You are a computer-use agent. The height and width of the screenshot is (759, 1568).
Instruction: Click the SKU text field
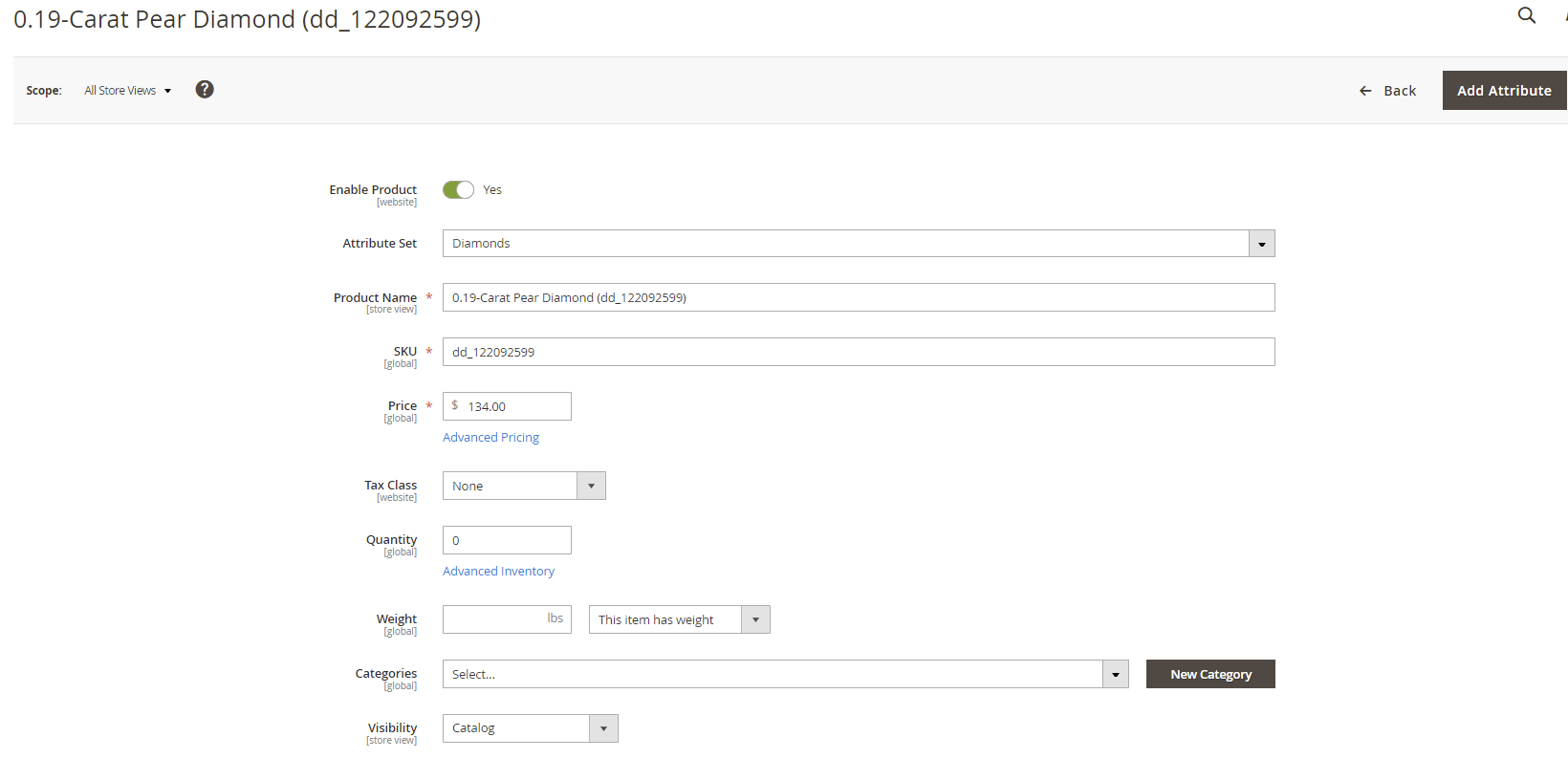click(858, 353)
